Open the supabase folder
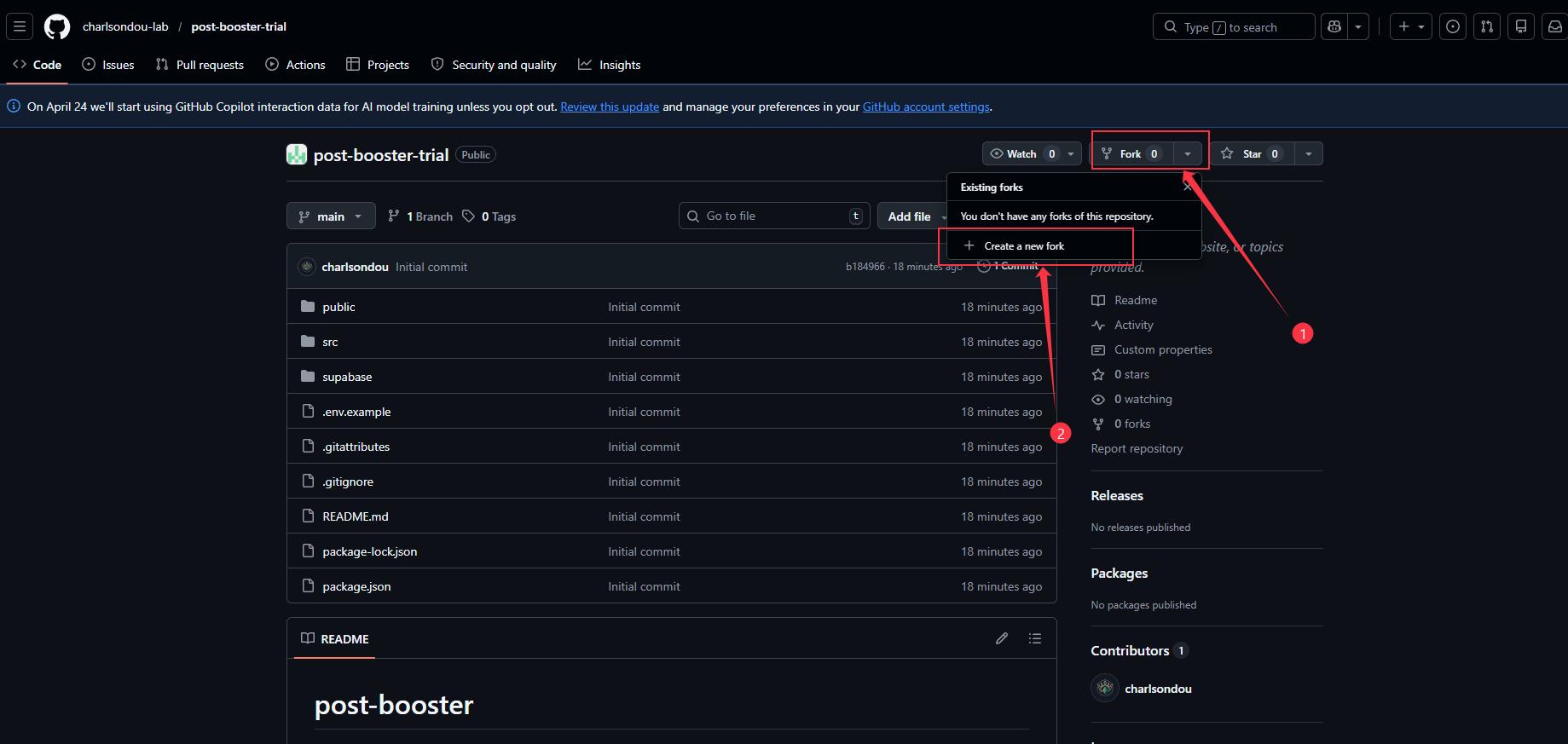This screenshot has width=1568, height=744. [347, 377]
